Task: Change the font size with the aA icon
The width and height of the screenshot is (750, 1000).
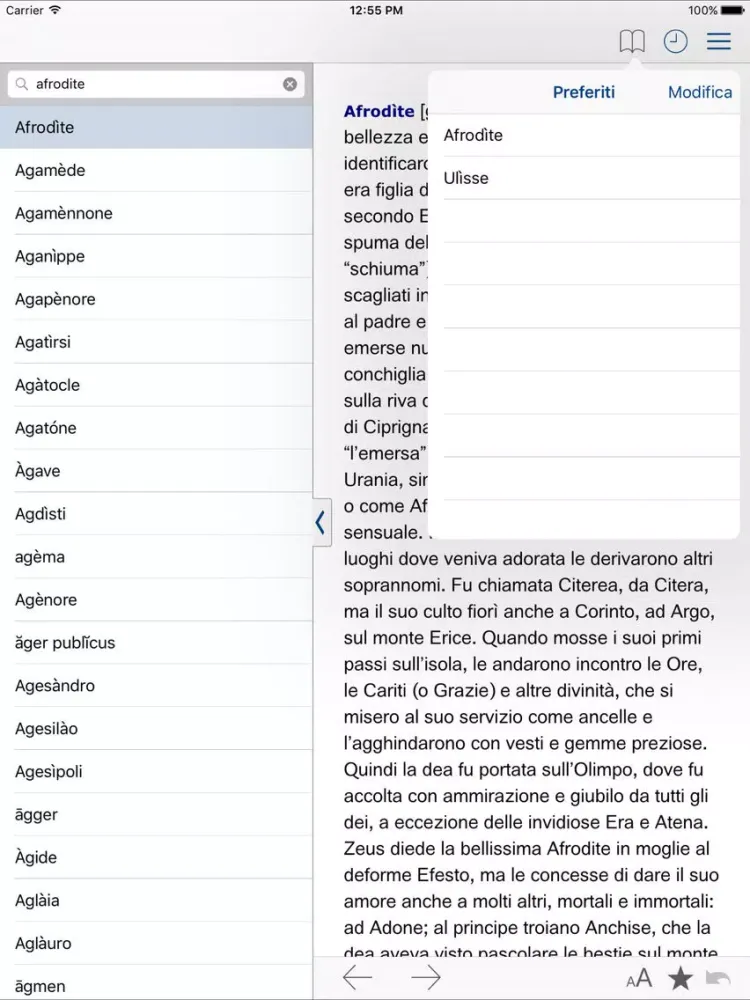Action: coord(639,979)
